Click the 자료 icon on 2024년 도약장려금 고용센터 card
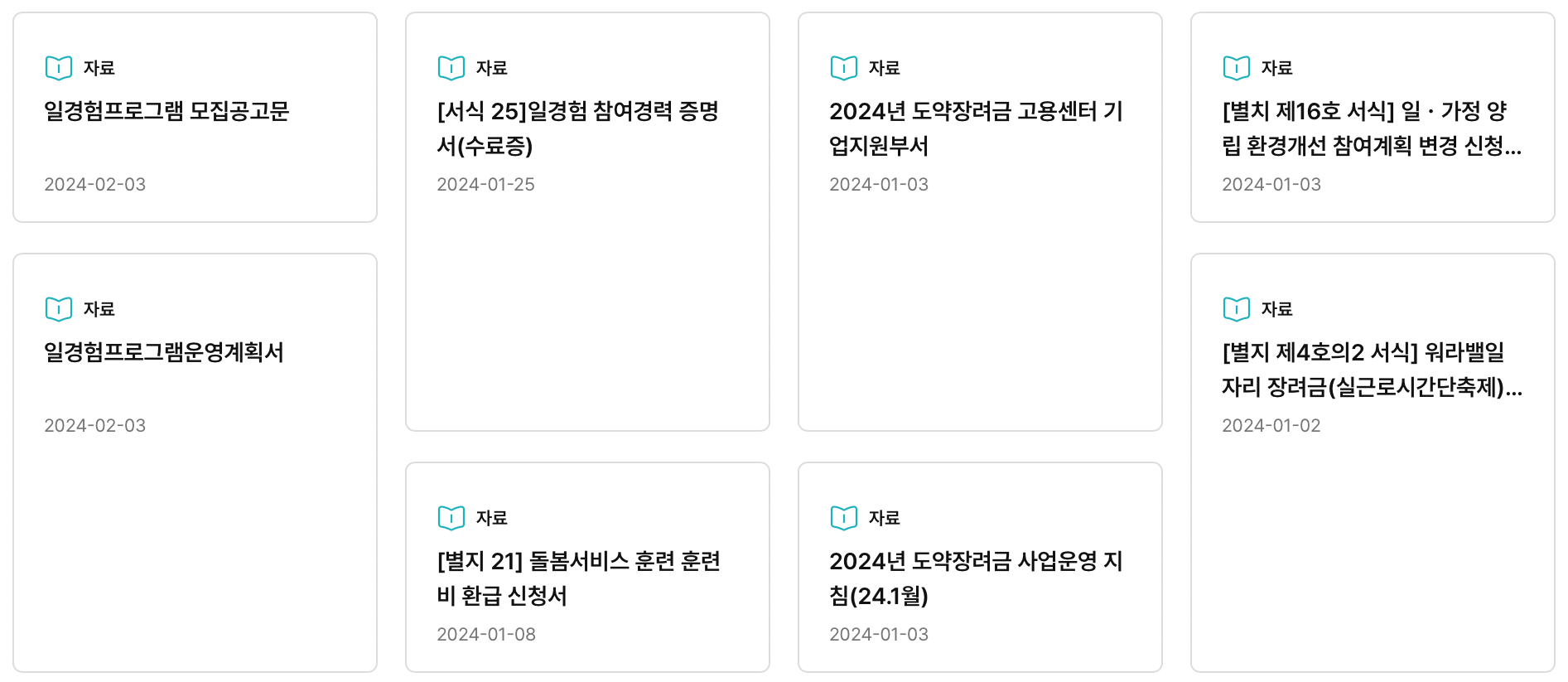Image resolution: width=1568 pixels, height=682 pixels. [x=843, y=67]
